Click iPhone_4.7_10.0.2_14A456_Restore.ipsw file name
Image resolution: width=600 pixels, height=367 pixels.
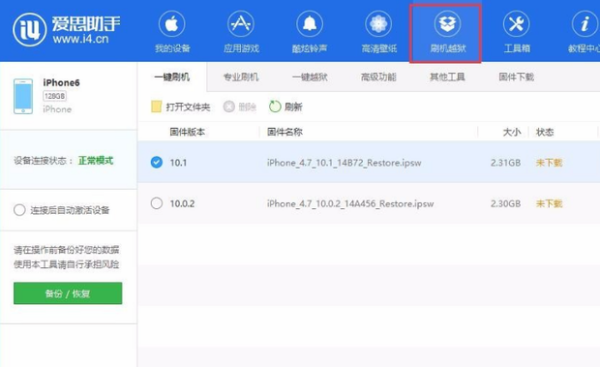pyautogui.click(x=350, y=204)
